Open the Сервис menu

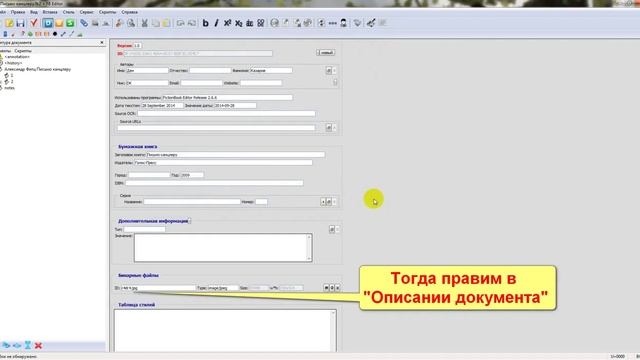tap(87, 12)
